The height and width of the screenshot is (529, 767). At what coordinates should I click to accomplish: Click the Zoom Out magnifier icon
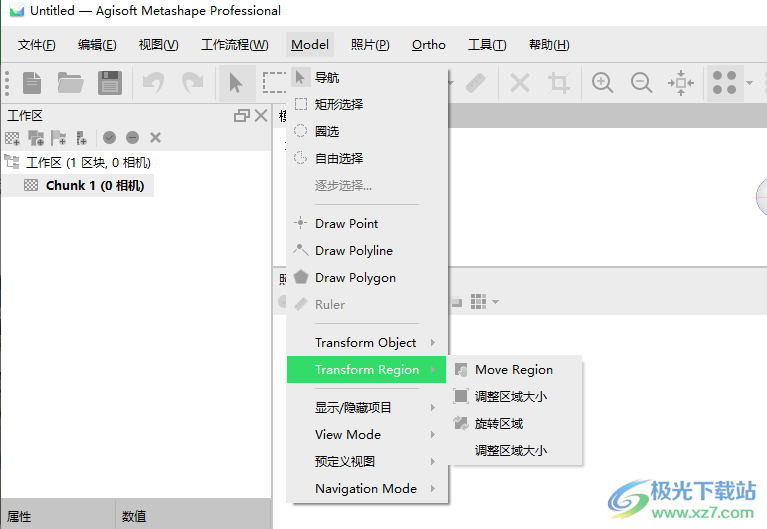click(x=641, y=83)
